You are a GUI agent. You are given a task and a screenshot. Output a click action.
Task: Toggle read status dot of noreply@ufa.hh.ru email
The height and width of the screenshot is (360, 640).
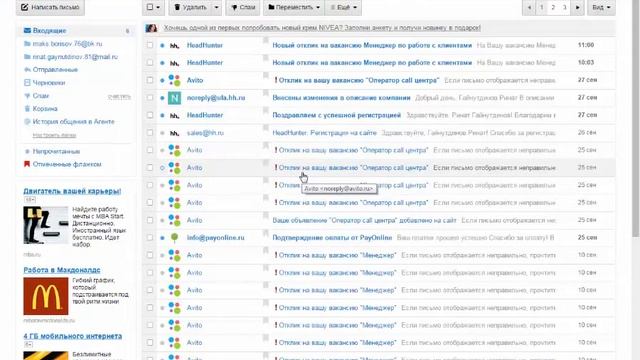pyautogui.click(x=162, y=98)
